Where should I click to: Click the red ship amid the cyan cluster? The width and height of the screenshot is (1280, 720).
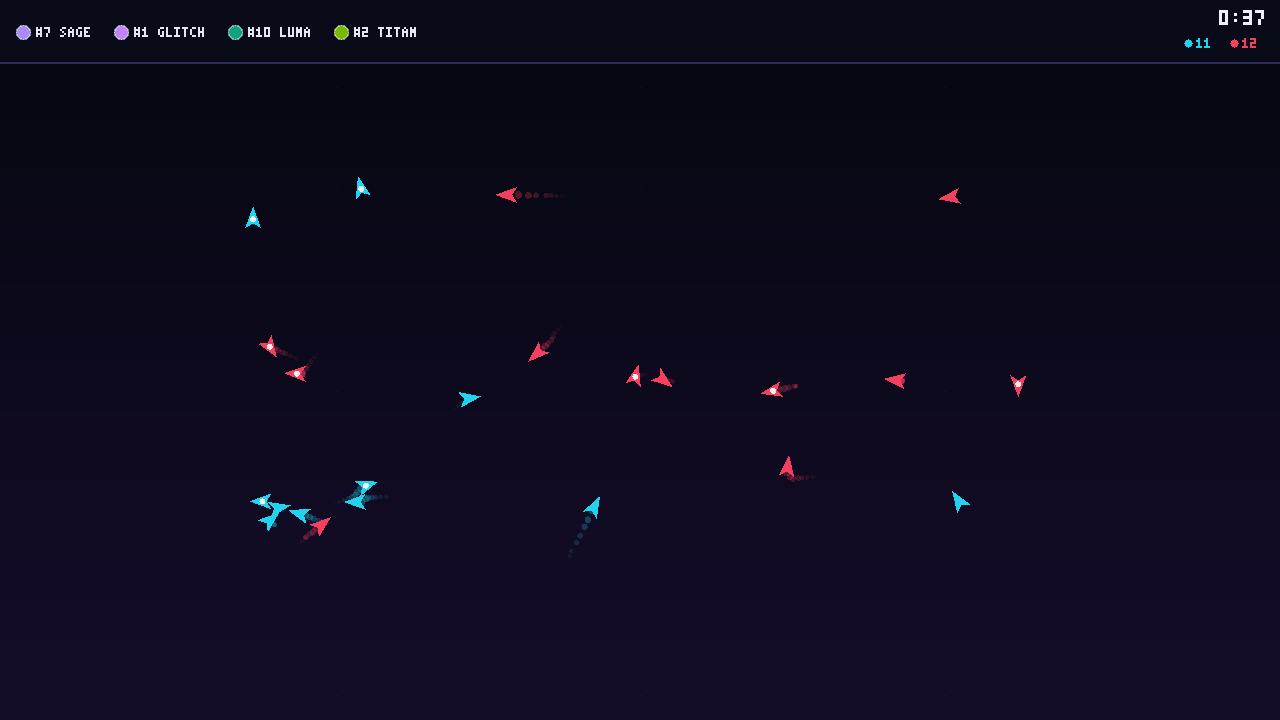(321, 524)
